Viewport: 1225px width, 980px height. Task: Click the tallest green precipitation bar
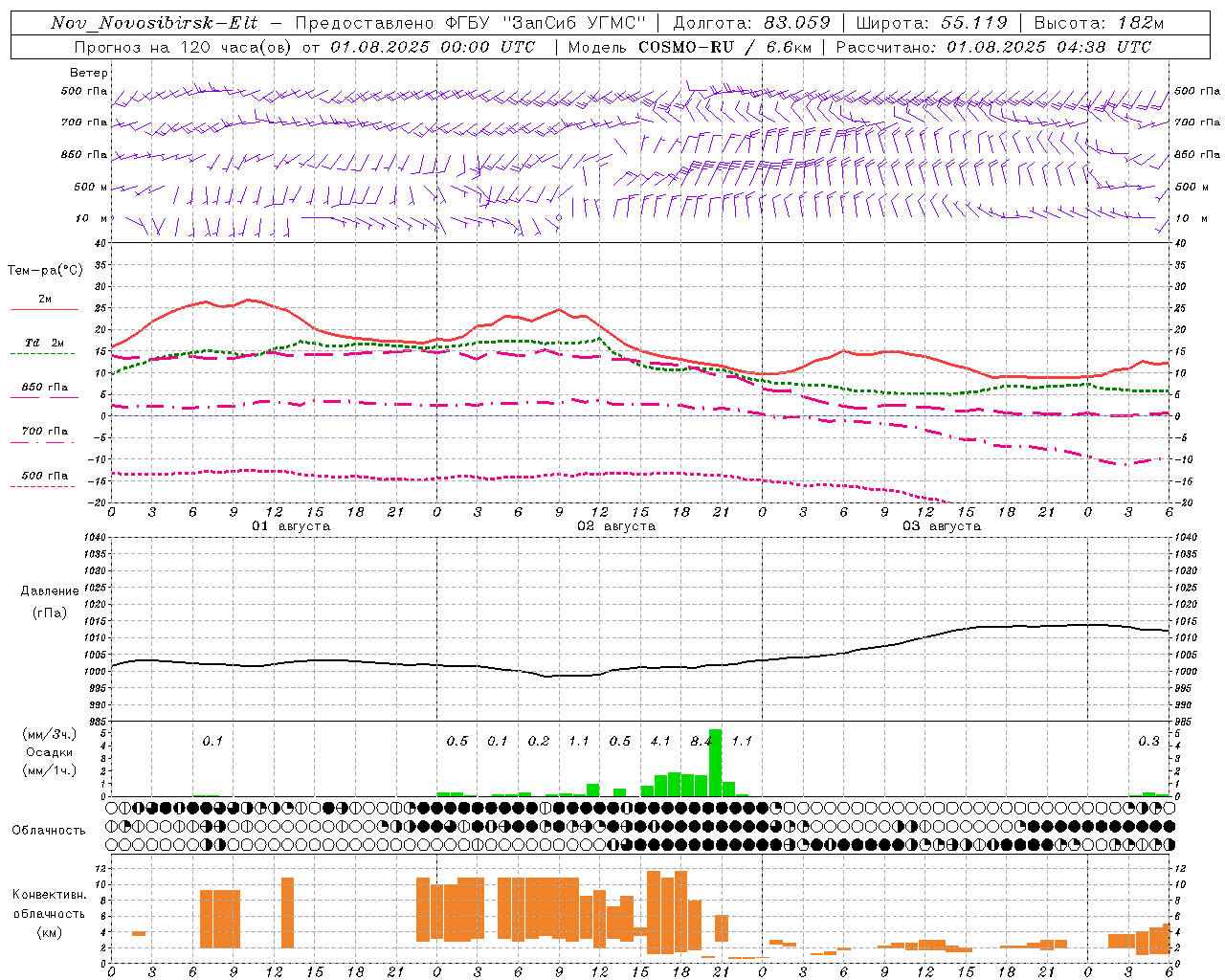[715, 763]
